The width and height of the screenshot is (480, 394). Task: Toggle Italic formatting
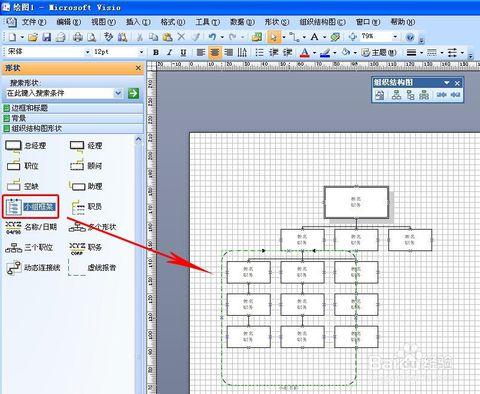pos(169,52)
